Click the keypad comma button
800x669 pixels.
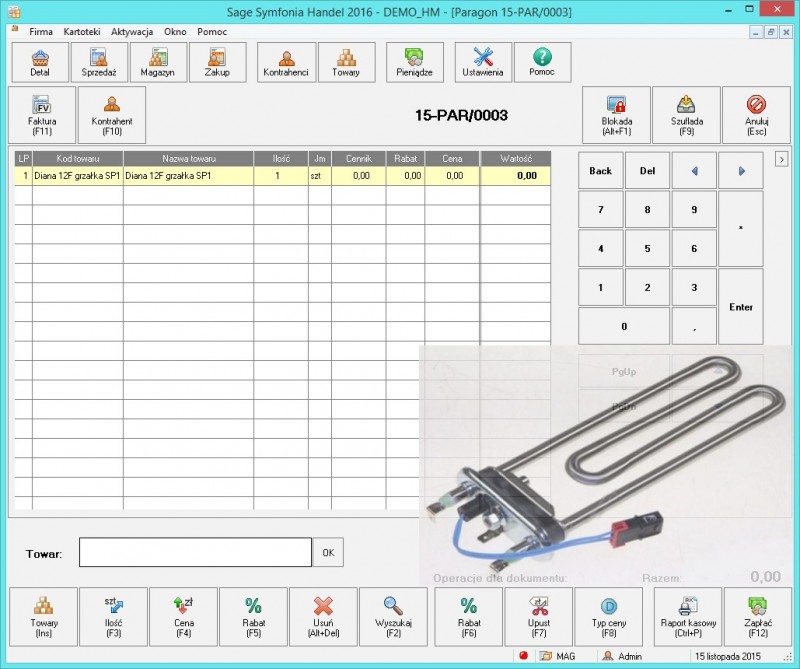point(694,327)
